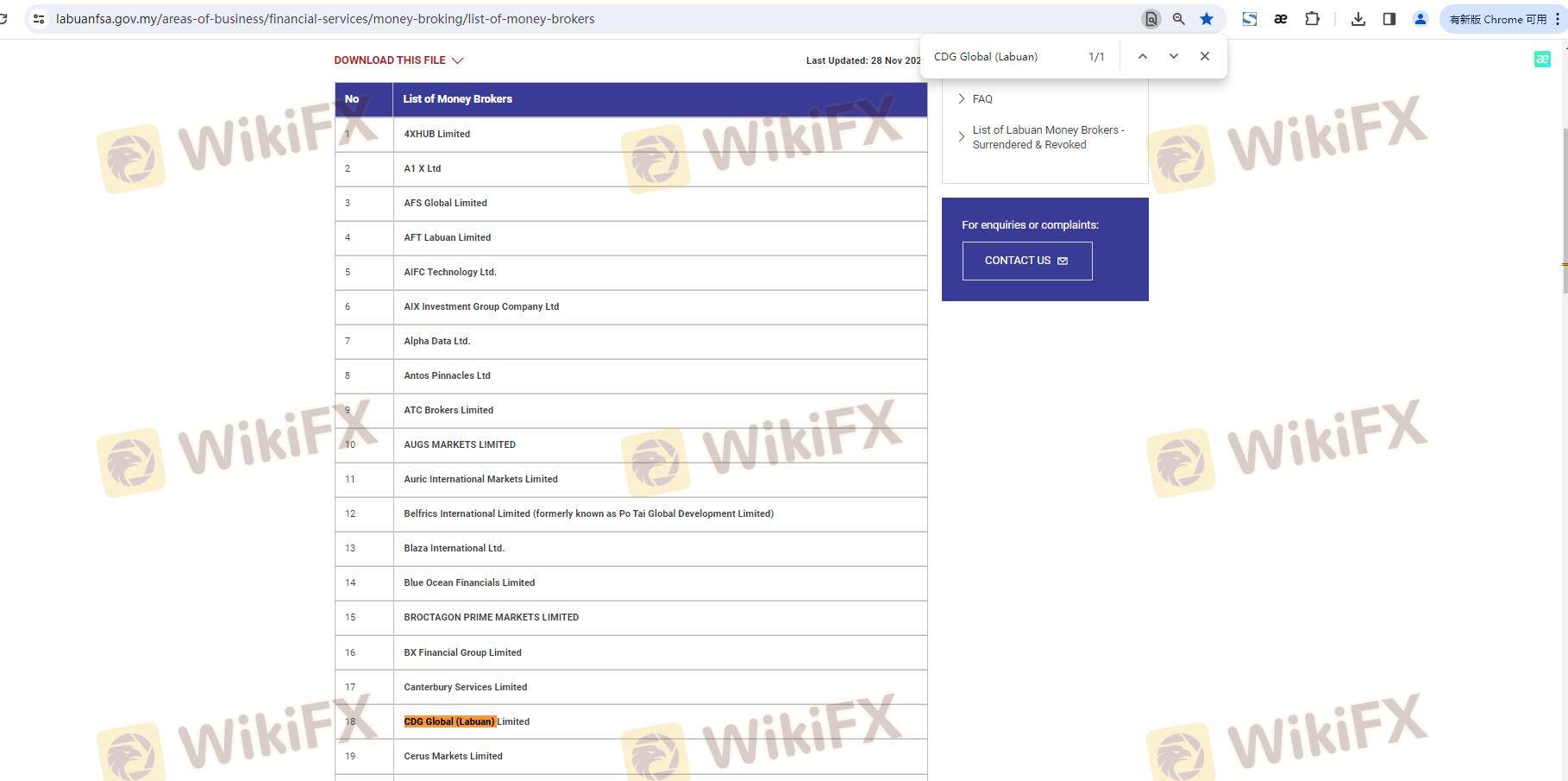Viewport: 1568px width, 781px height.
Task: Close the find-in-page bar
Action: click(x=1204, y=56)
